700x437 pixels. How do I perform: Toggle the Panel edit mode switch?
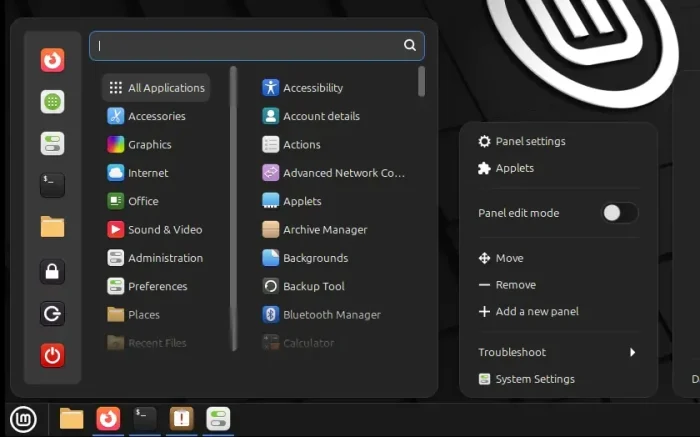coord(620,213)
